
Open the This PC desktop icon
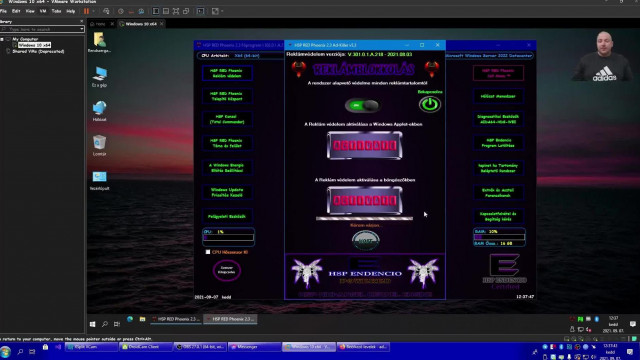coord(99,77)
